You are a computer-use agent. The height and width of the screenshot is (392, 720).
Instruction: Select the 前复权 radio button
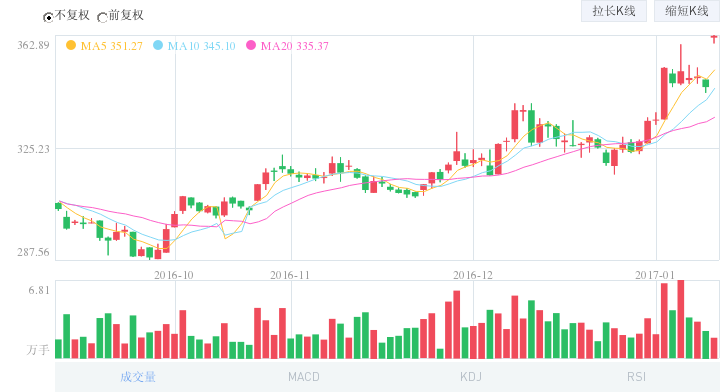[x=102, y=17]
